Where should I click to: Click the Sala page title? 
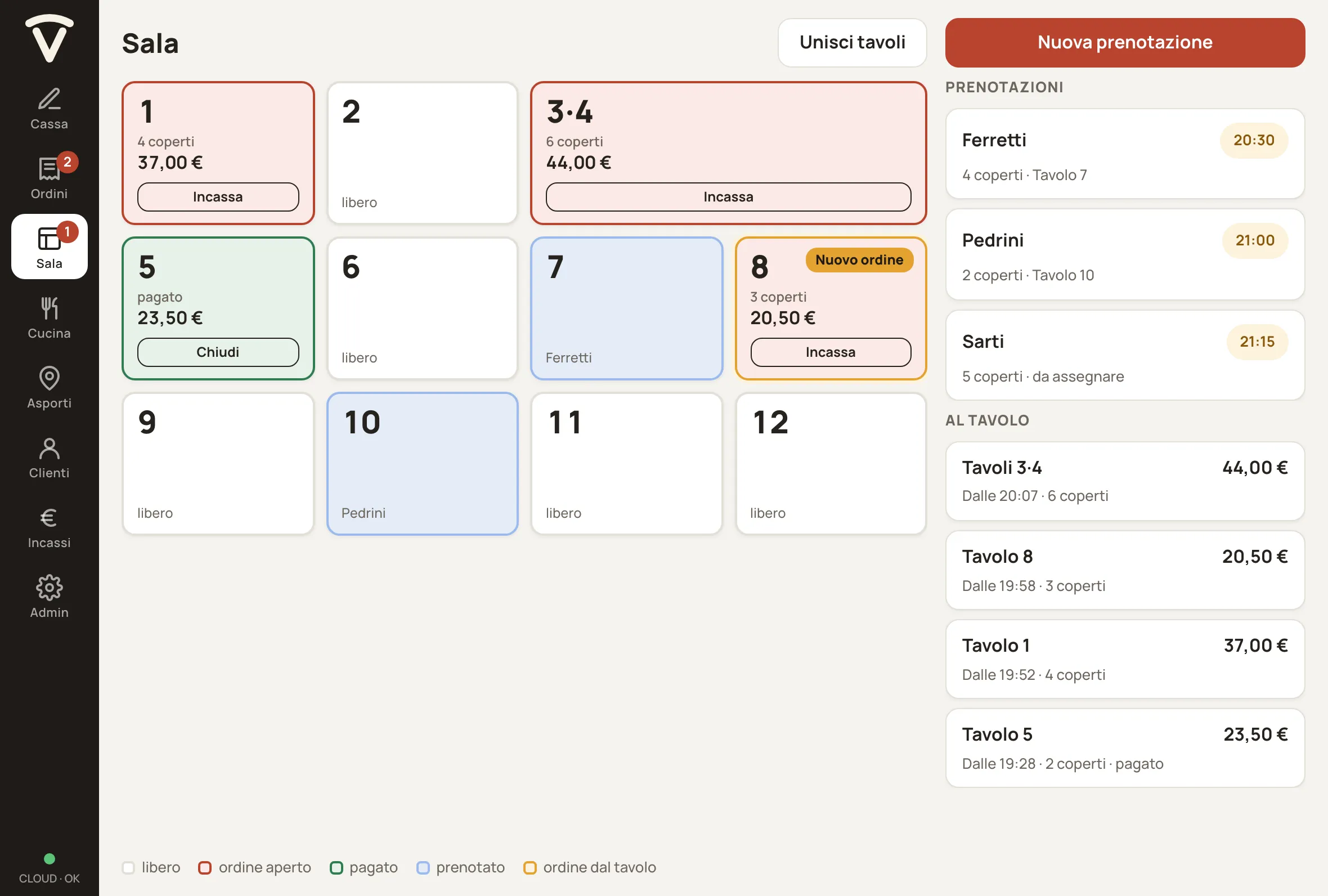(150, 43)
